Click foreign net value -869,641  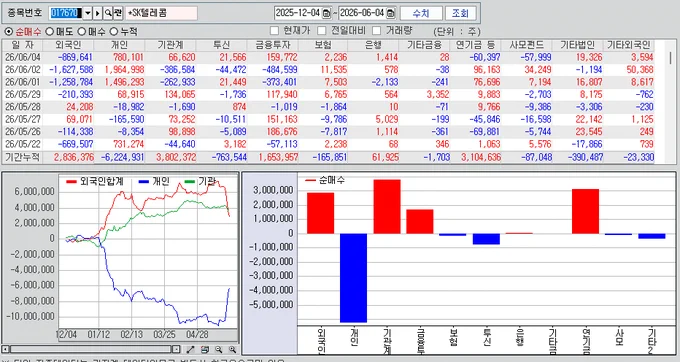[x=75, y=57]
